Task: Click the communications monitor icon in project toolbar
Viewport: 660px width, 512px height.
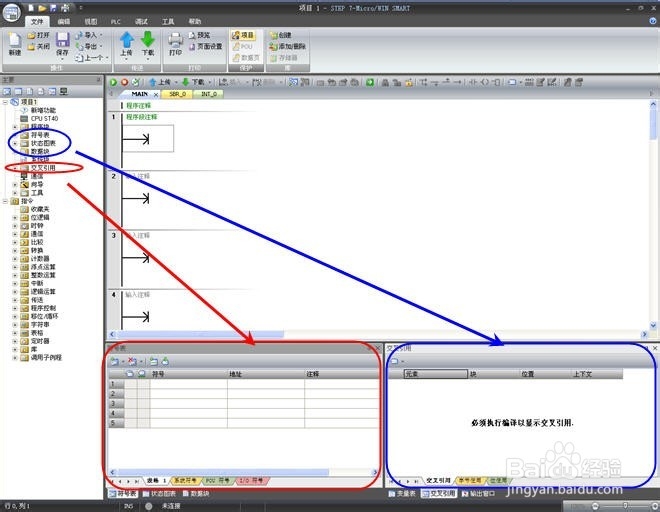Action: coord(64,91)
